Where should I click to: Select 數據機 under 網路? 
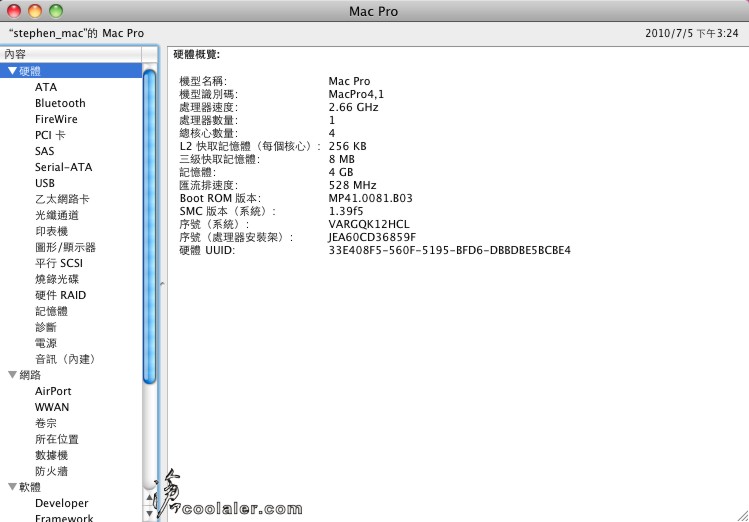click(52, 455)
